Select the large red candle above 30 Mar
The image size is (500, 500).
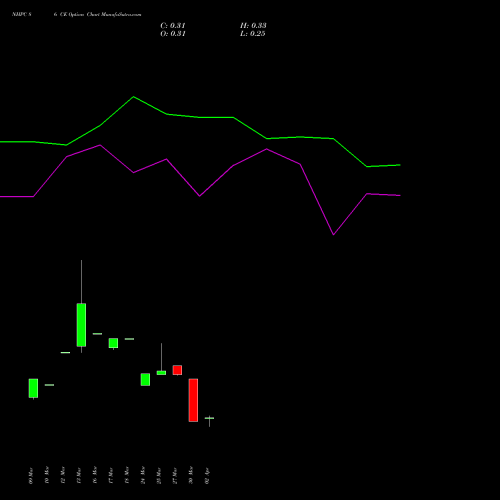pyautogui.click(x=193, y=400)
